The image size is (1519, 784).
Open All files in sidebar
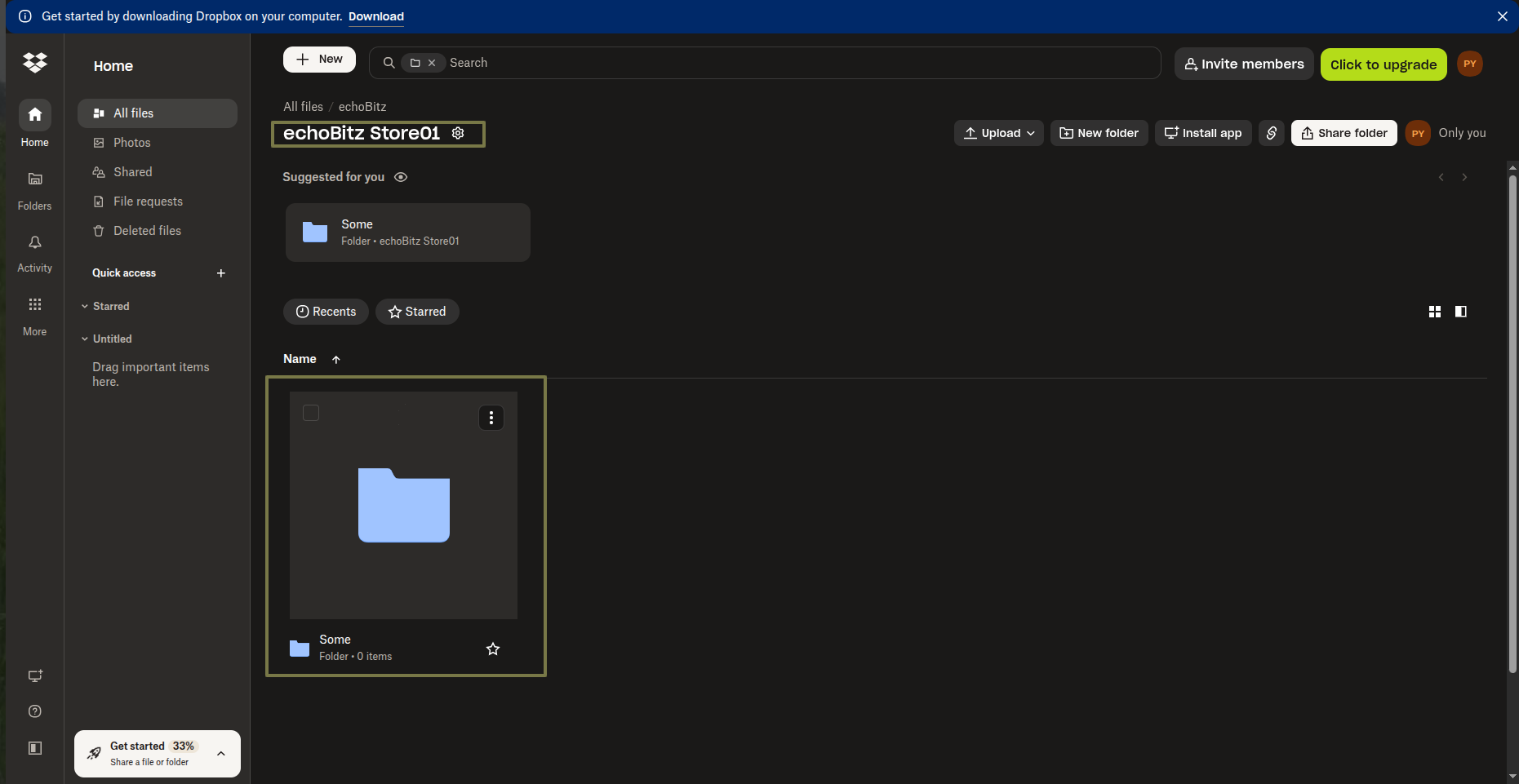point(158,113)
